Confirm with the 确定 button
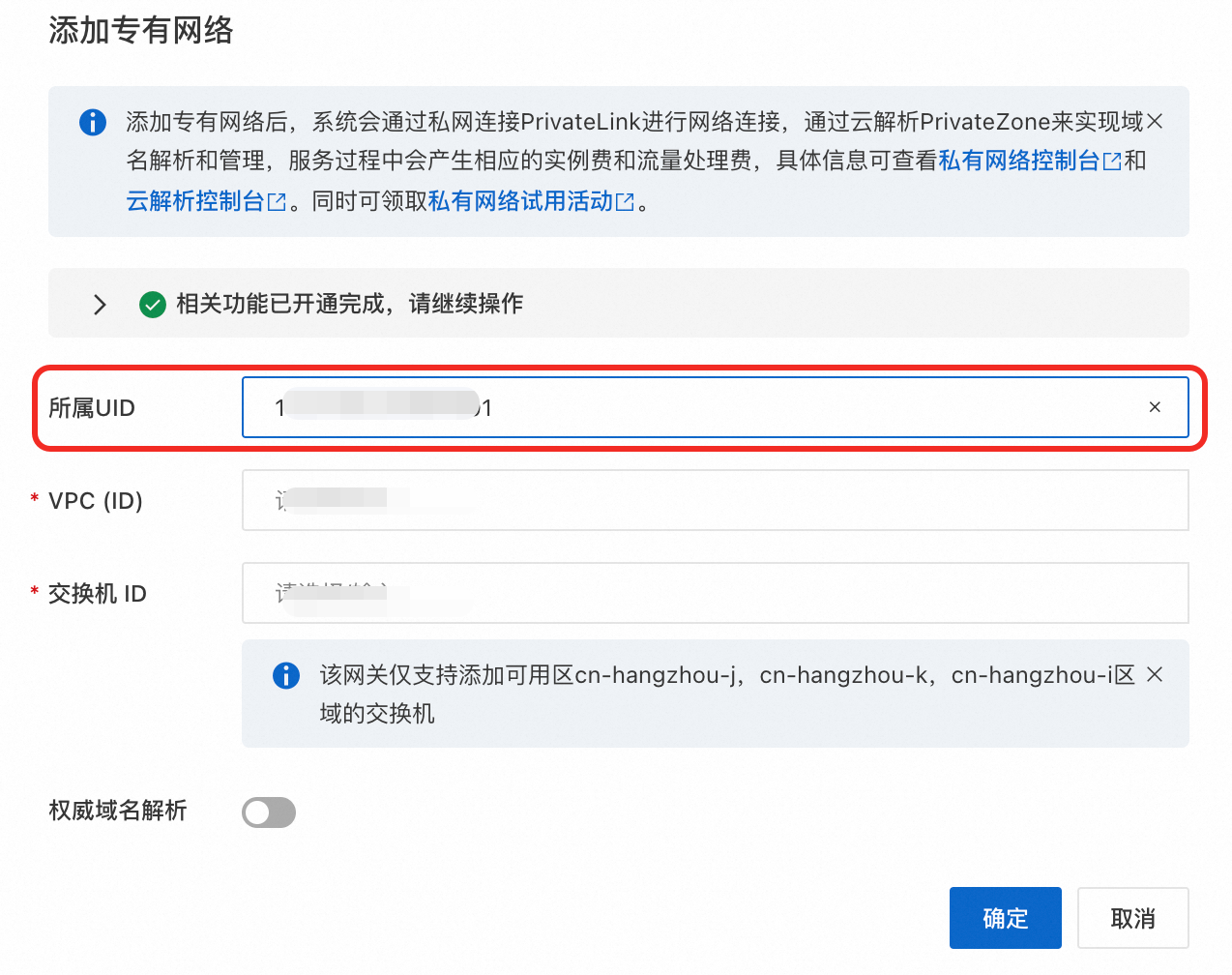1232x975 pixels. (x=1006, y=918)
